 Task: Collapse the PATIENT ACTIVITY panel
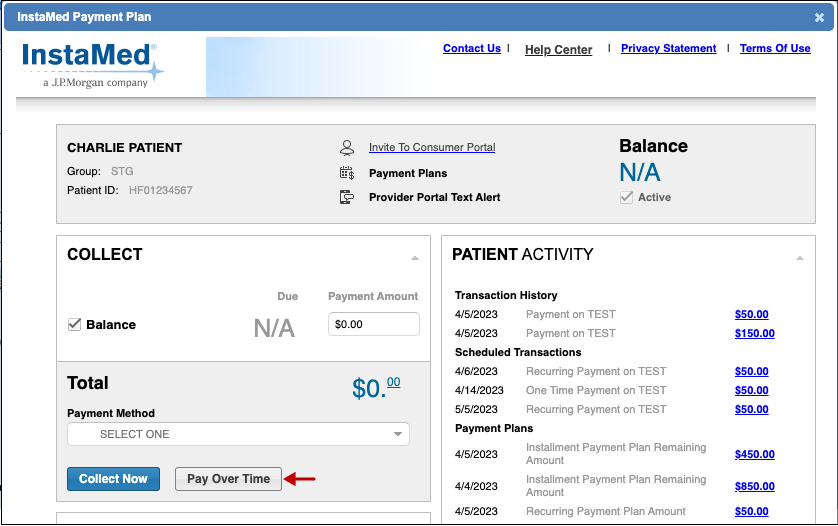pyautogui.click(x=800, y=258)
